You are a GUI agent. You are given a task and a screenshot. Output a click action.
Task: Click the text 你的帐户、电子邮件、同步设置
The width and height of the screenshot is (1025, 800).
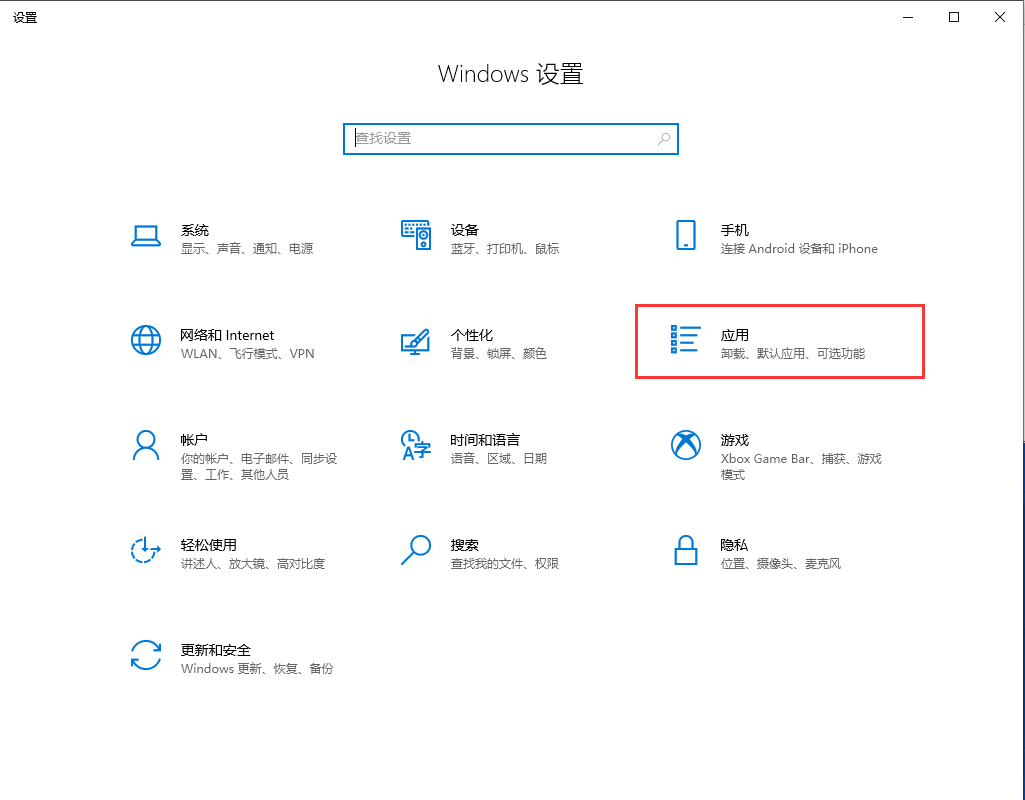tap(259, 467)
